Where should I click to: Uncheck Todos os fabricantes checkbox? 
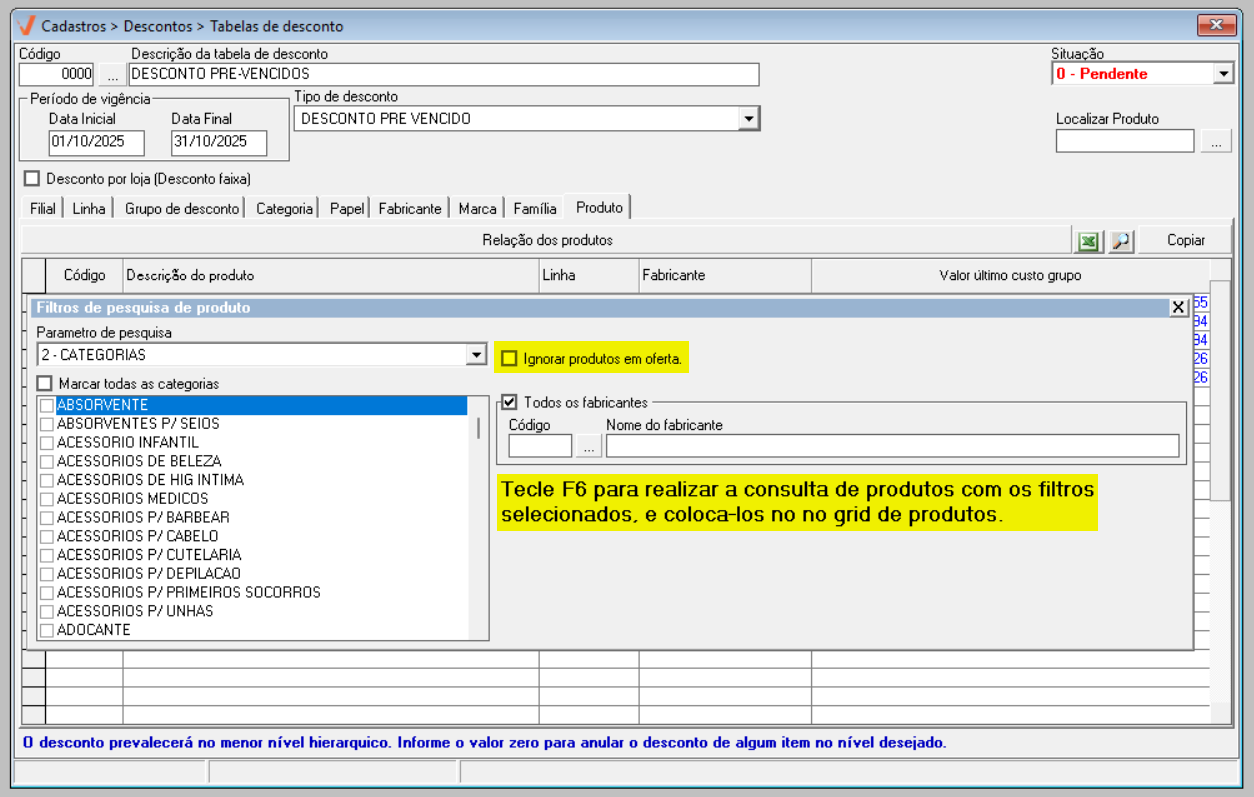click(x=510, y=402)
